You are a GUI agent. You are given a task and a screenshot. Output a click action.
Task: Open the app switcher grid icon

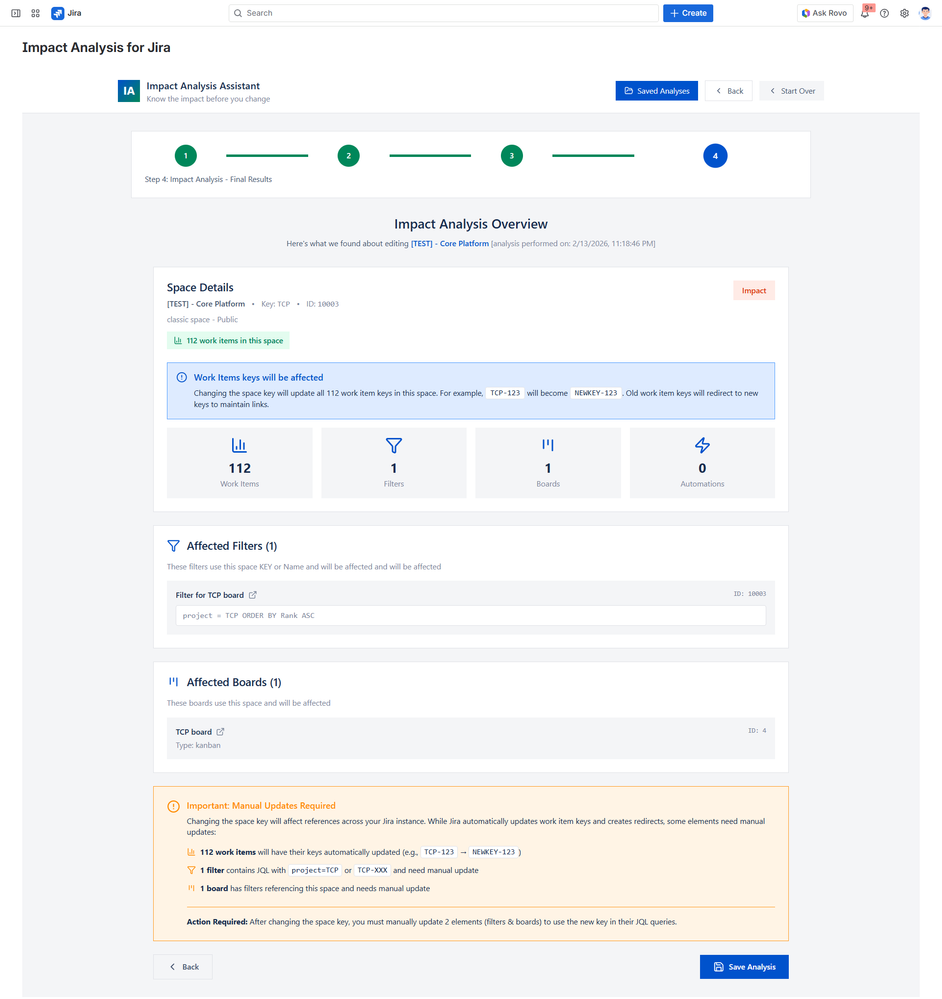[x=36, y=12]
